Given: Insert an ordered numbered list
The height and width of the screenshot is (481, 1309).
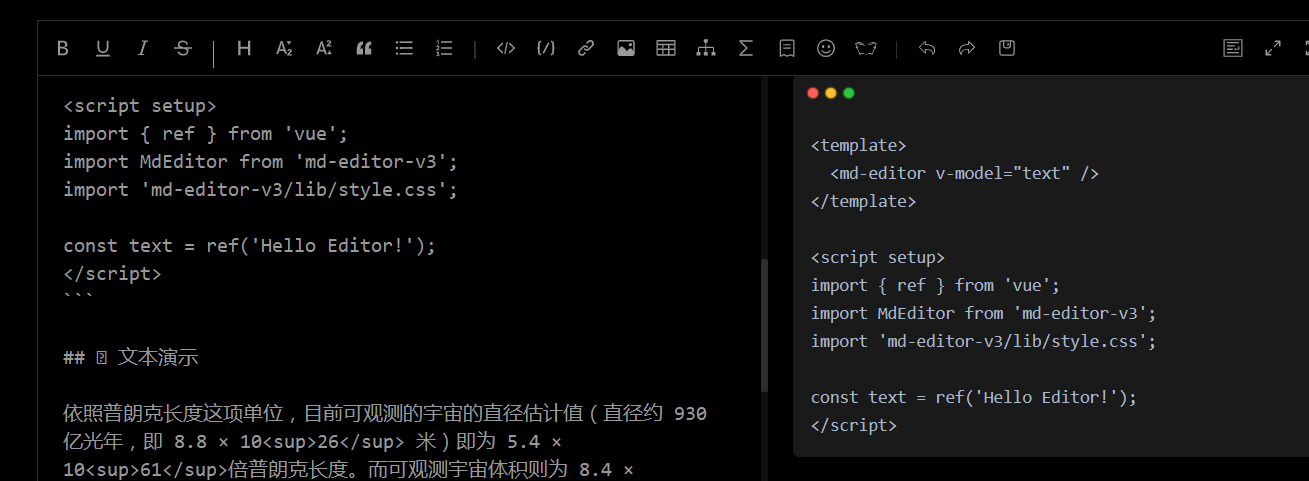Looking at the screenshot, I should click(445, 48).
